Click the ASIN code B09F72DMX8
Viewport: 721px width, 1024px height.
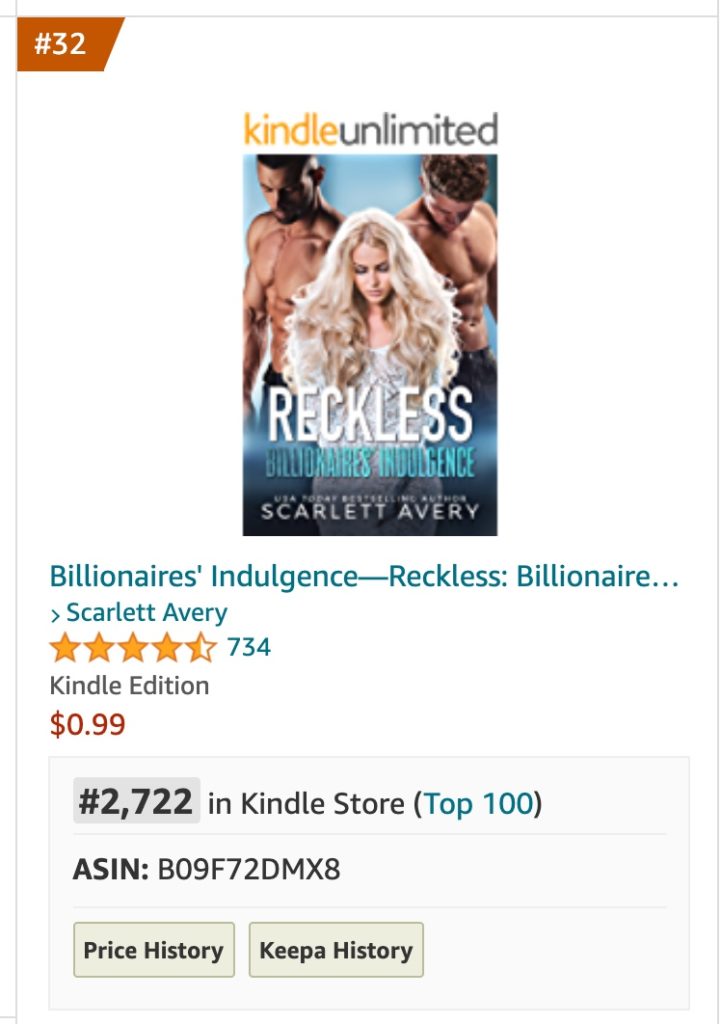coord(249,870)
